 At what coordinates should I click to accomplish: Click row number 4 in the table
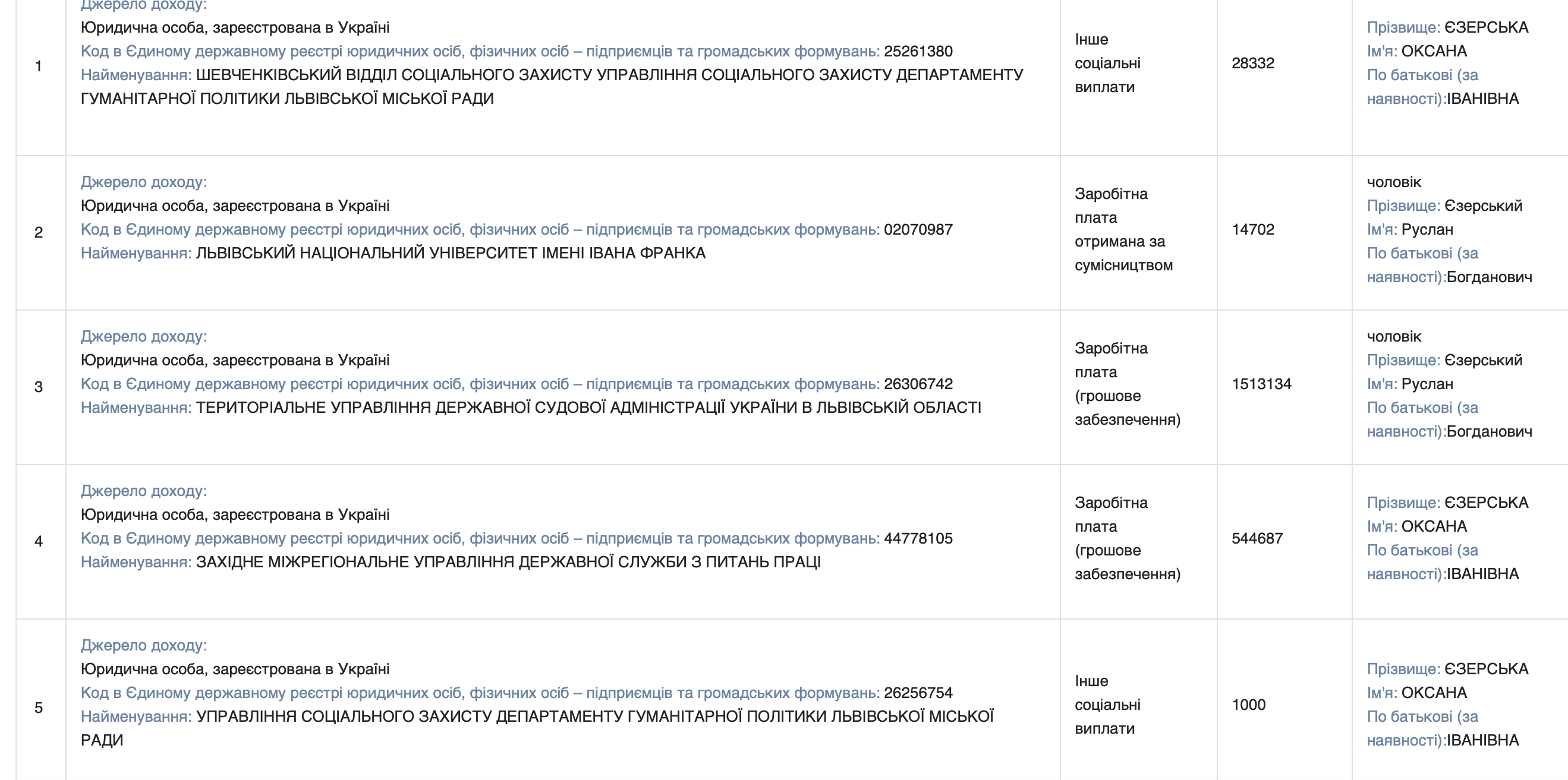pyautogui.click(x=39, y=542)
